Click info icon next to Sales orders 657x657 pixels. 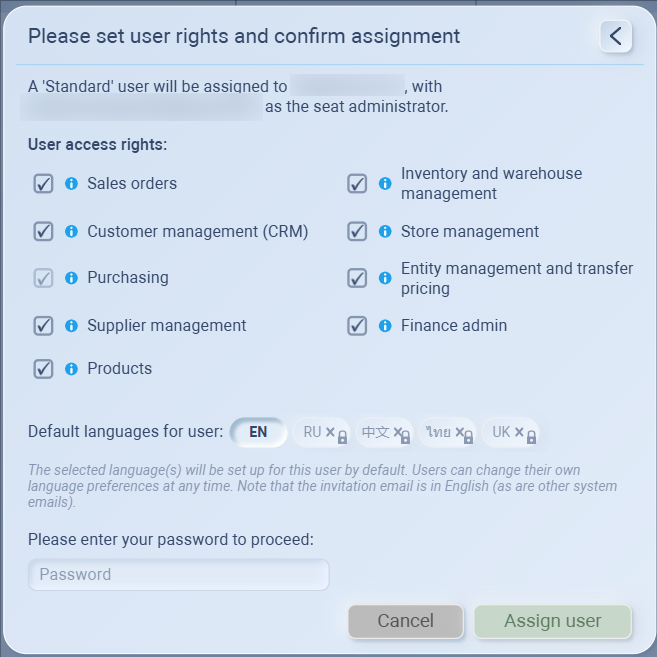point(71,184)
